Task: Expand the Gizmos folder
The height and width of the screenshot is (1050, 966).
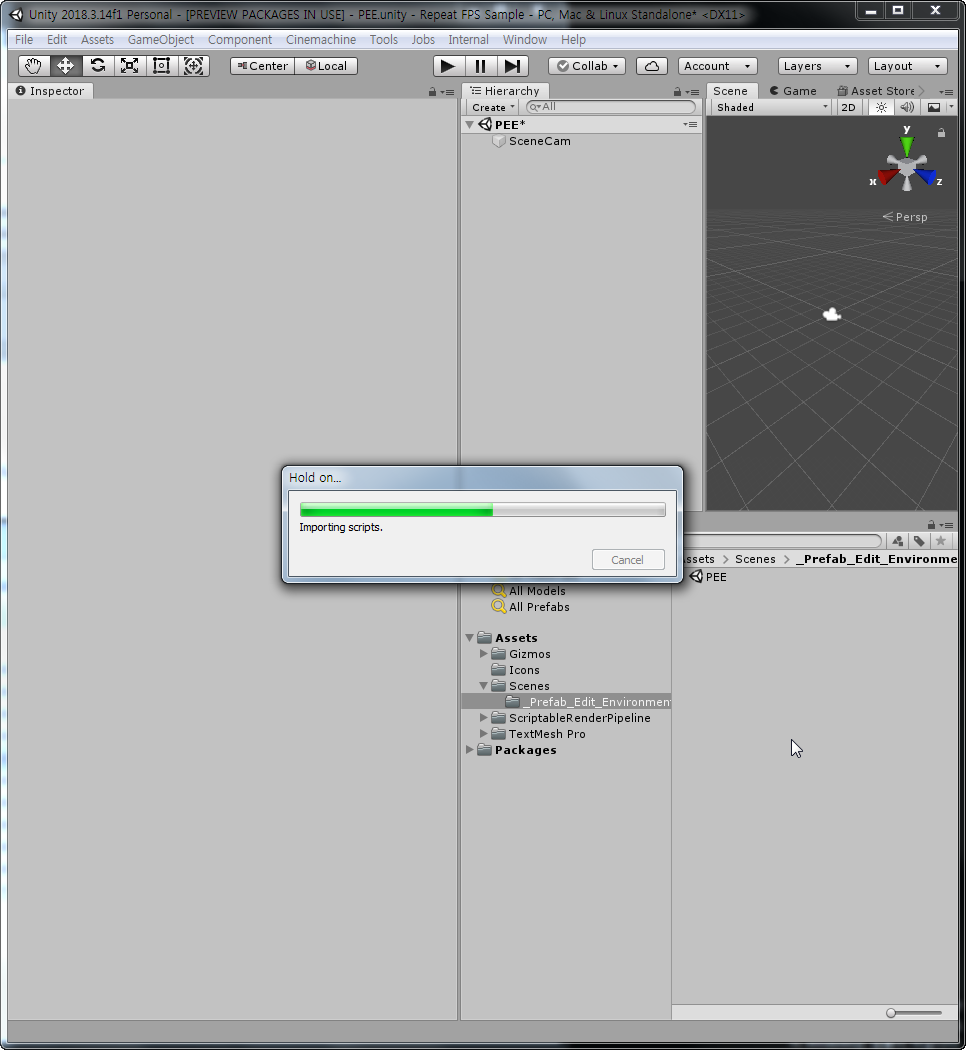Action: click(484, 654)
